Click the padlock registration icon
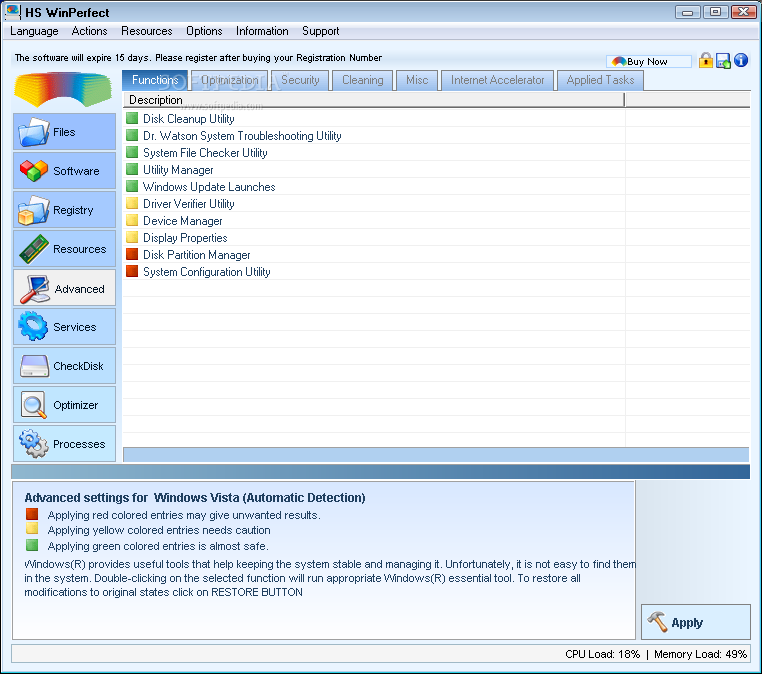 pos(706,60)
